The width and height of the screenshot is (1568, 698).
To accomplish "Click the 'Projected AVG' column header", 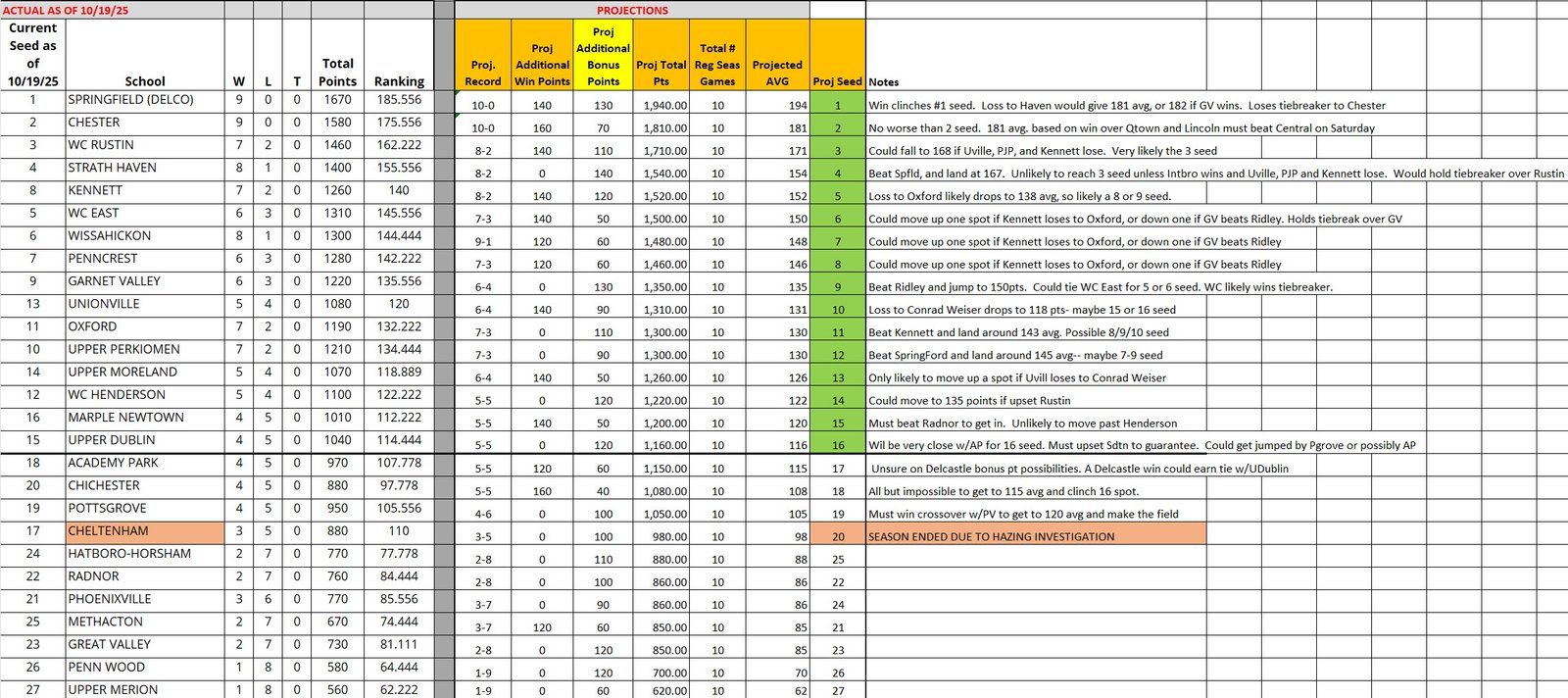I will pos(777,73).
